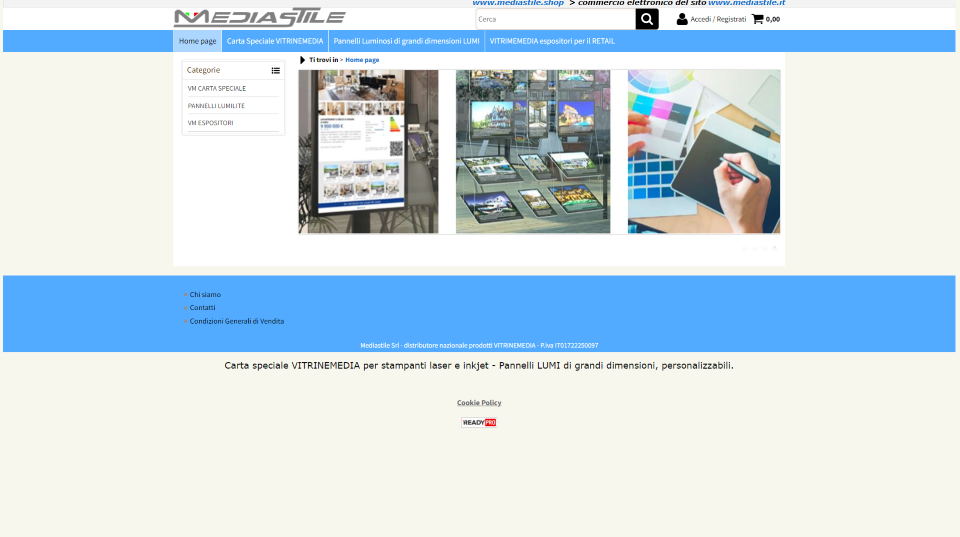Open the Contatti footer link
This screenshot has width=960, height=537.
tap(202, 307)
